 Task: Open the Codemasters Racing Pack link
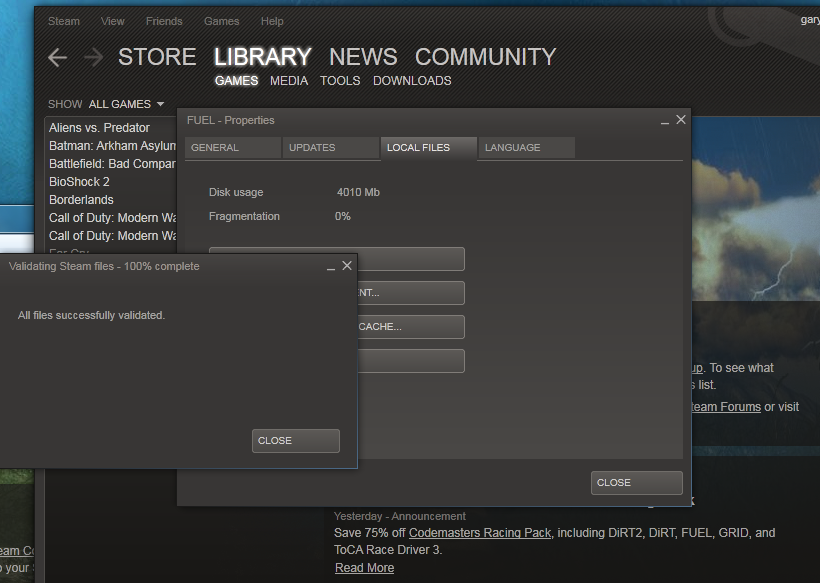point(479,532)
